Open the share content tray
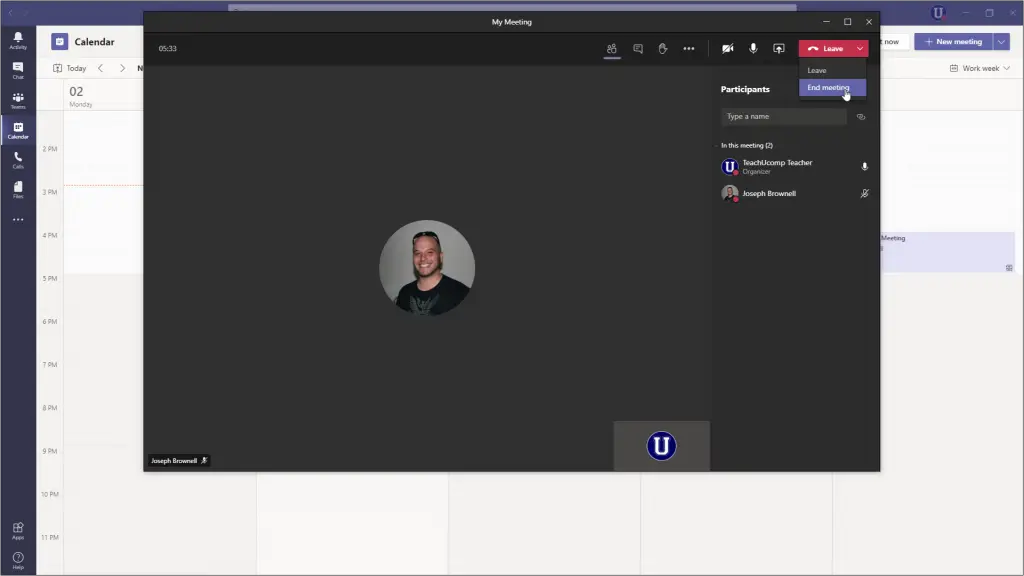1024x576 pixels. click(x=779, y=48)
